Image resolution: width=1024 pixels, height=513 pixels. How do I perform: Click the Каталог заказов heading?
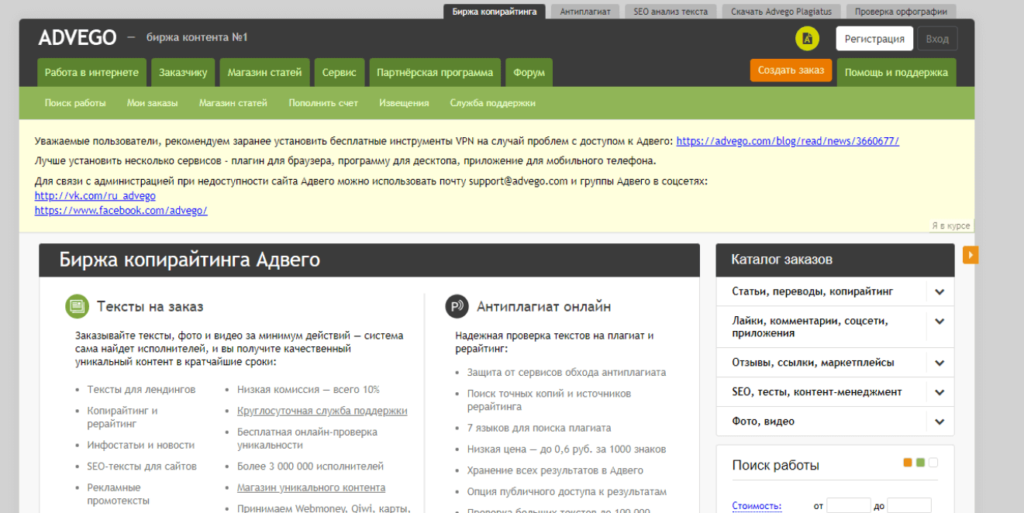[782, 260]
